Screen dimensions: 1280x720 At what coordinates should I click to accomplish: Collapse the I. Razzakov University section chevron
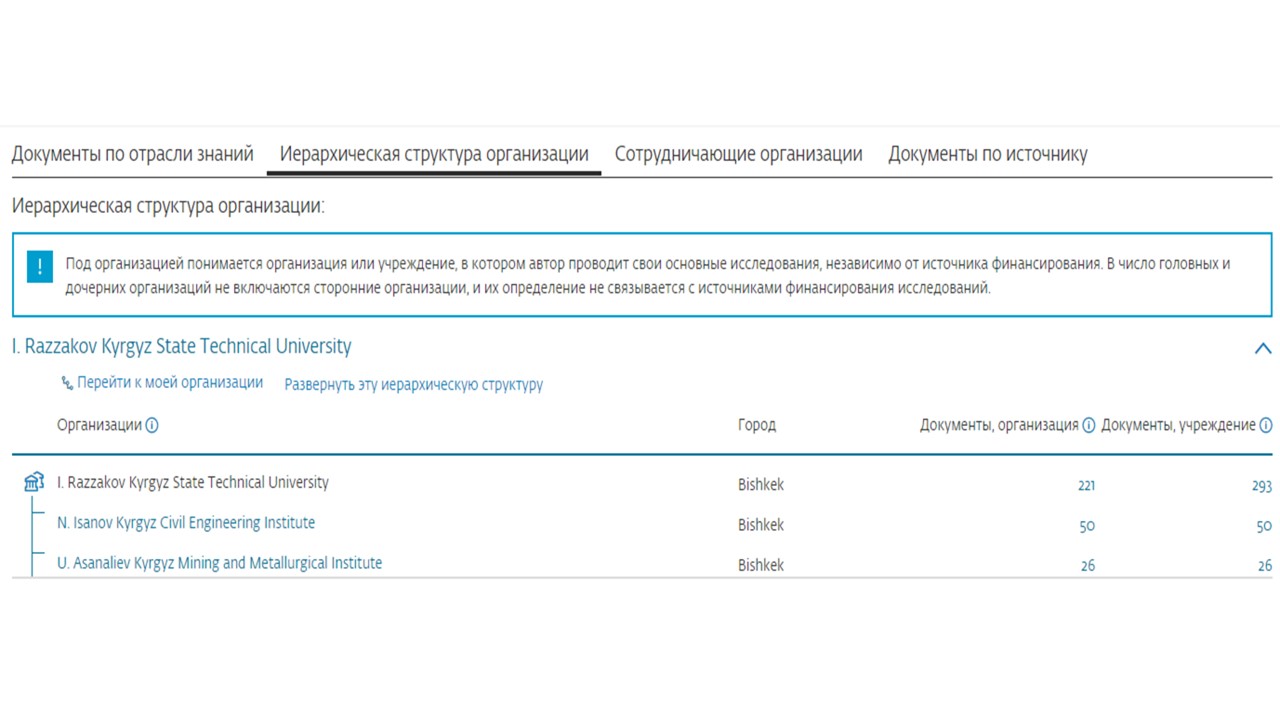[x=1262, y=348]
